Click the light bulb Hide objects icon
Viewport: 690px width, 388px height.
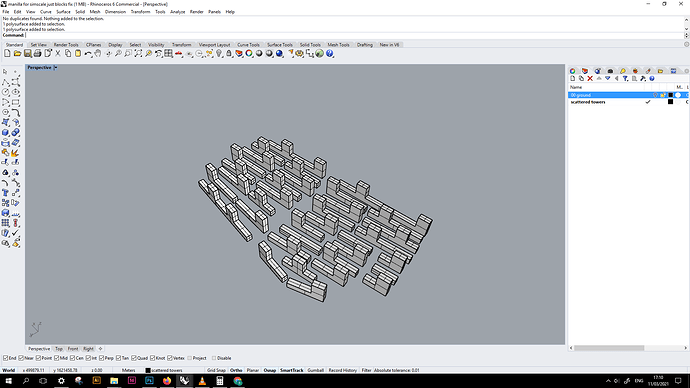pyautogui.click(x=219, y=53)
